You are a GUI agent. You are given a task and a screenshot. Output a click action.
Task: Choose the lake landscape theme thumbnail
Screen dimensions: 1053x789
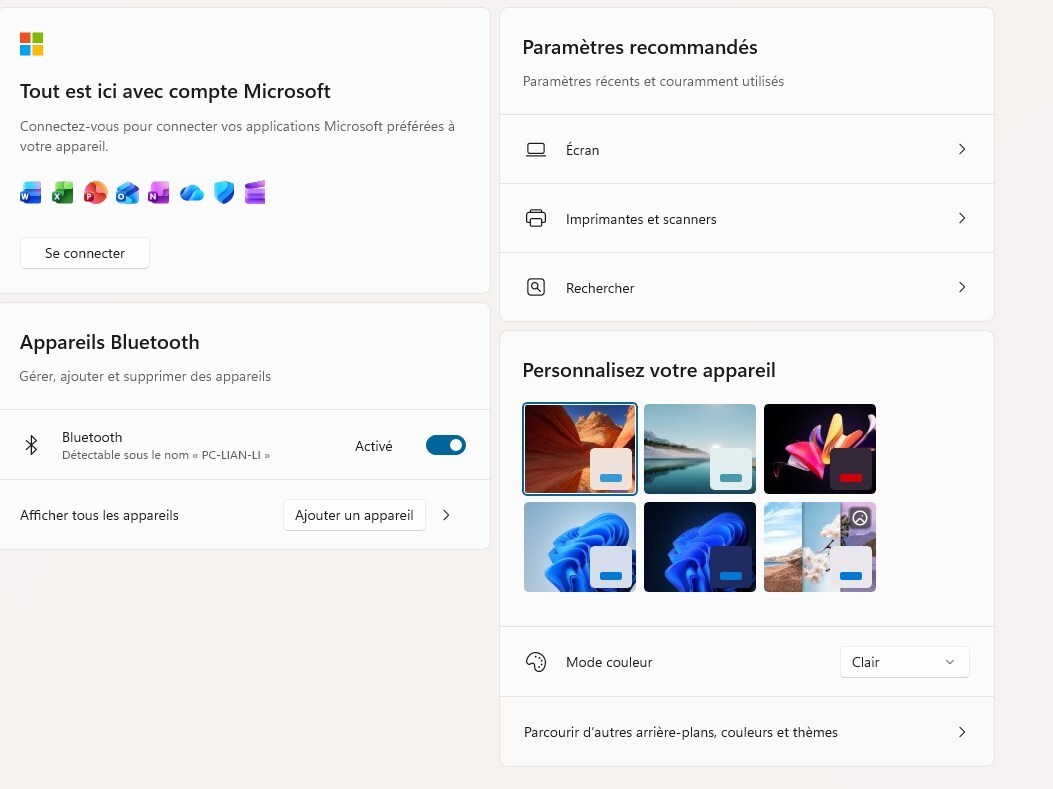point(699,448)
